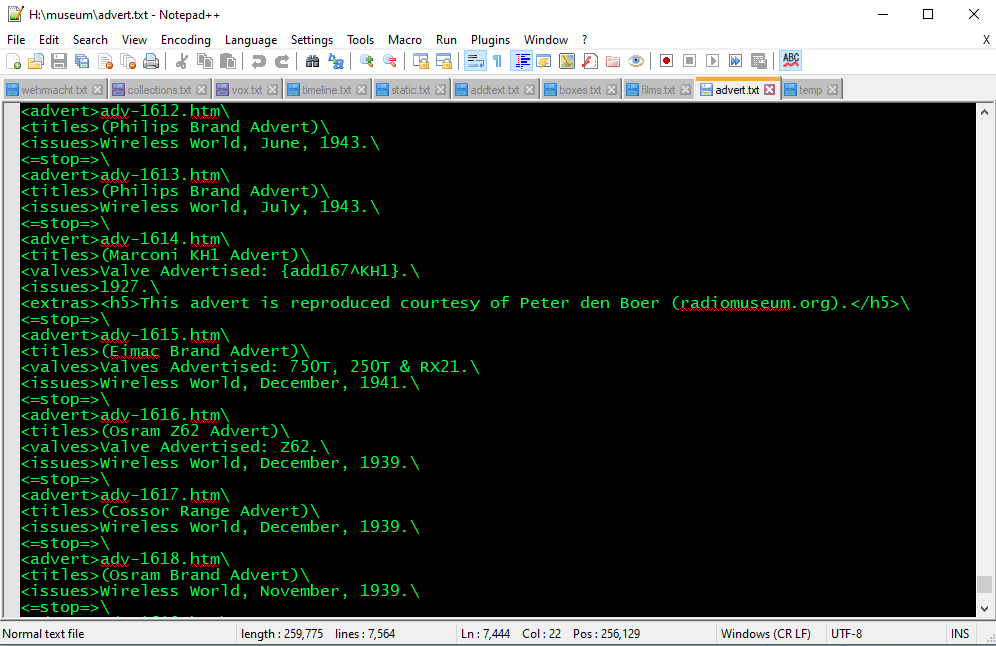Cut the selection with the scissors icon
Screen dimensions: 996x646
click(182, 61)
